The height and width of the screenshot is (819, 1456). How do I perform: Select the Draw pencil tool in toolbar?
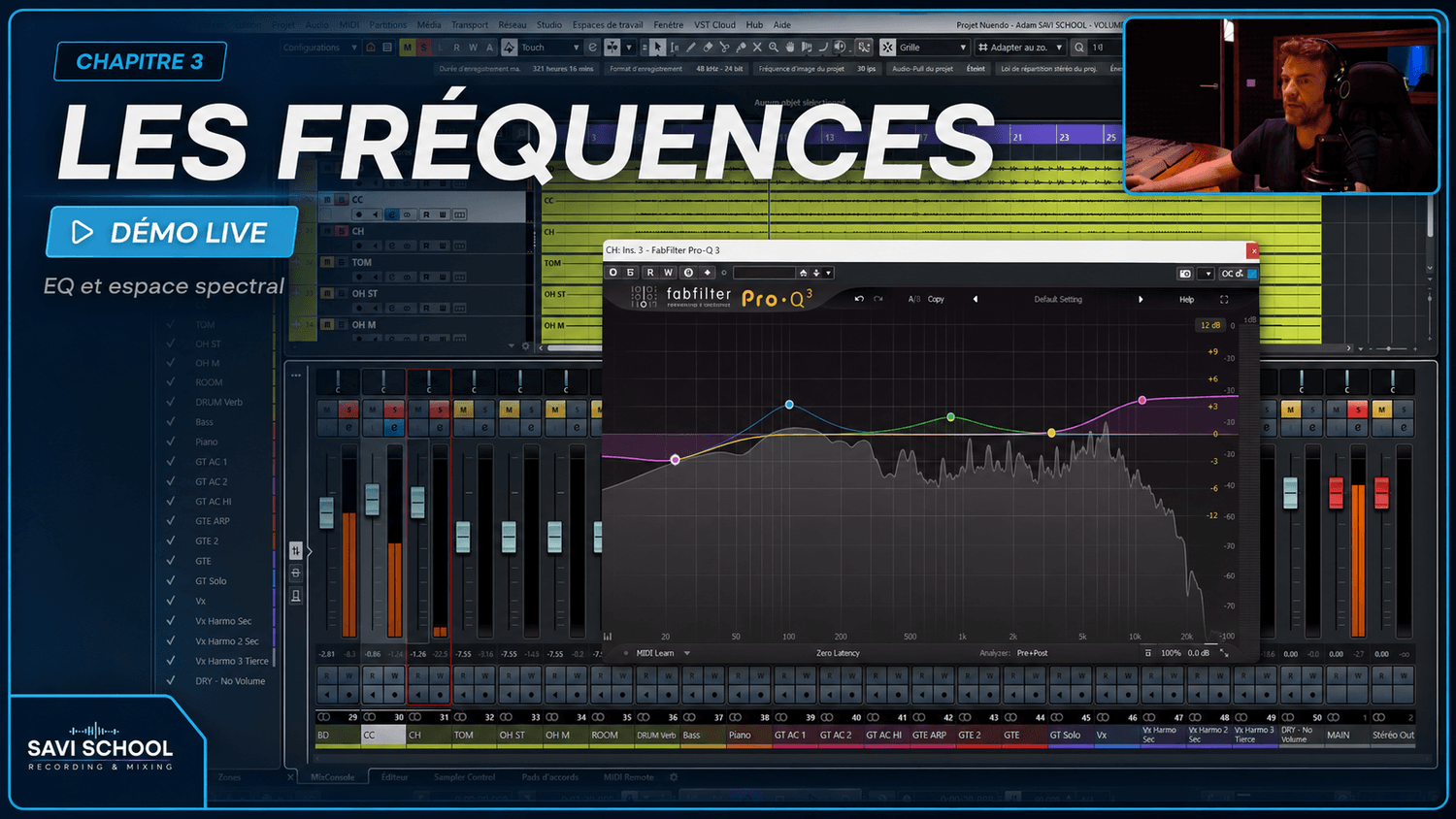tap(691, 47)
